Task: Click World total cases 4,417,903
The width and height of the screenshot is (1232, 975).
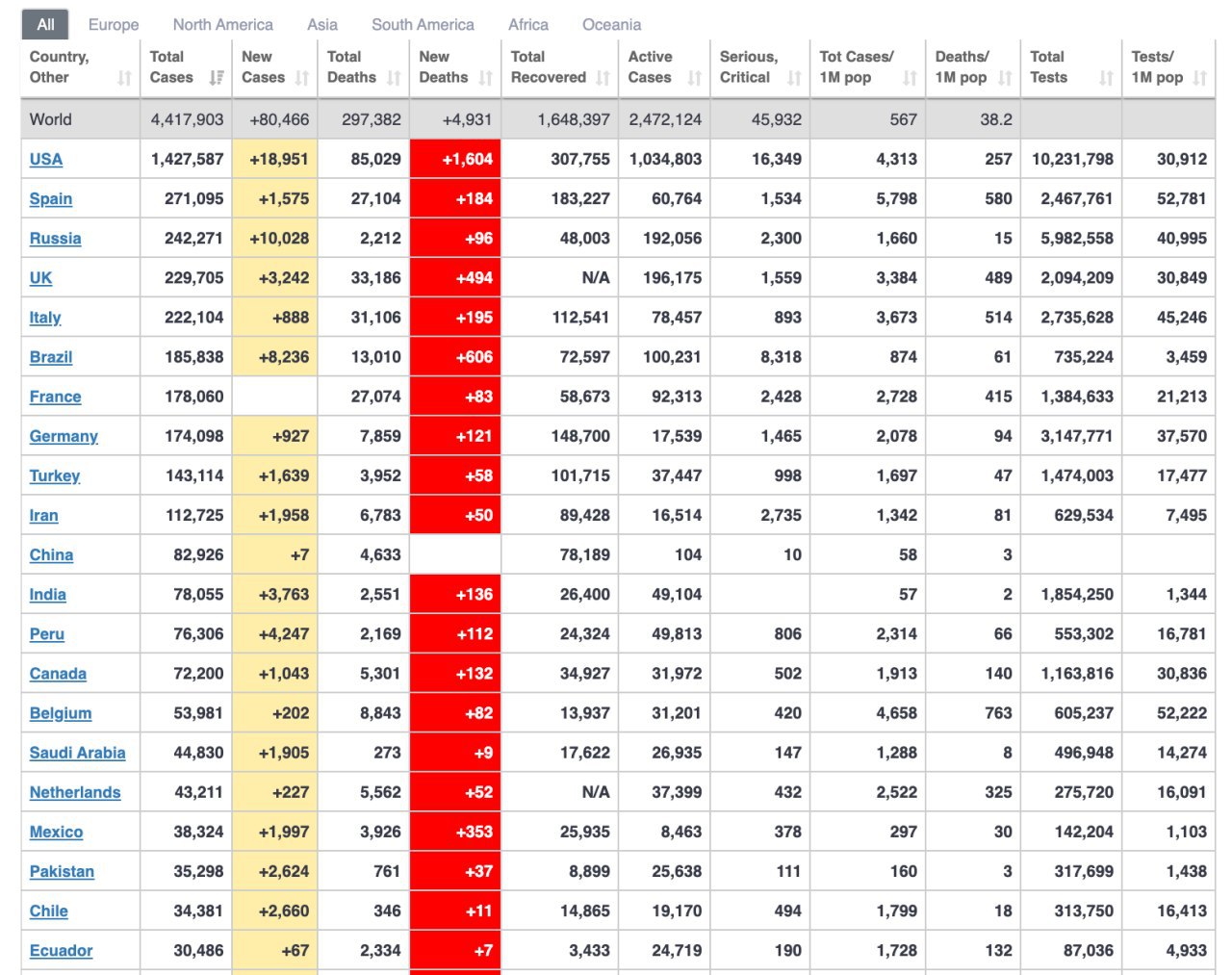Action: point(187,119)
